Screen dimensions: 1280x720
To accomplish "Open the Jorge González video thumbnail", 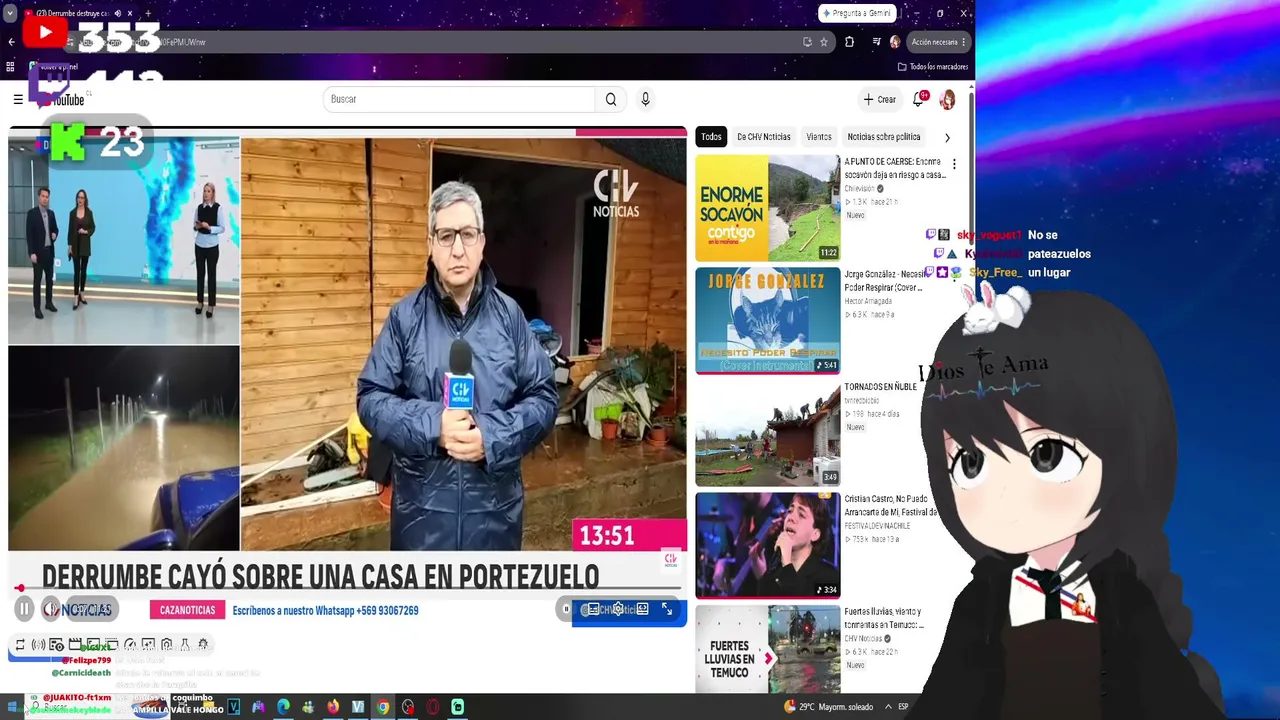I will 768,320.
